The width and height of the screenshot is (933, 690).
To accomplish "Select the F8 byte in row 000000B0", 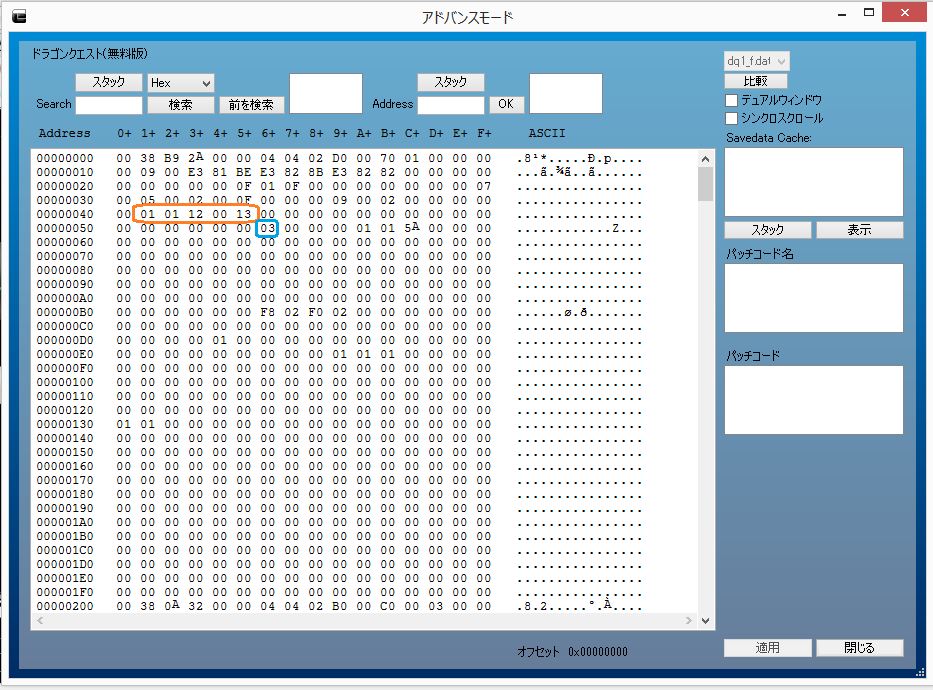I will click(268, 312).
